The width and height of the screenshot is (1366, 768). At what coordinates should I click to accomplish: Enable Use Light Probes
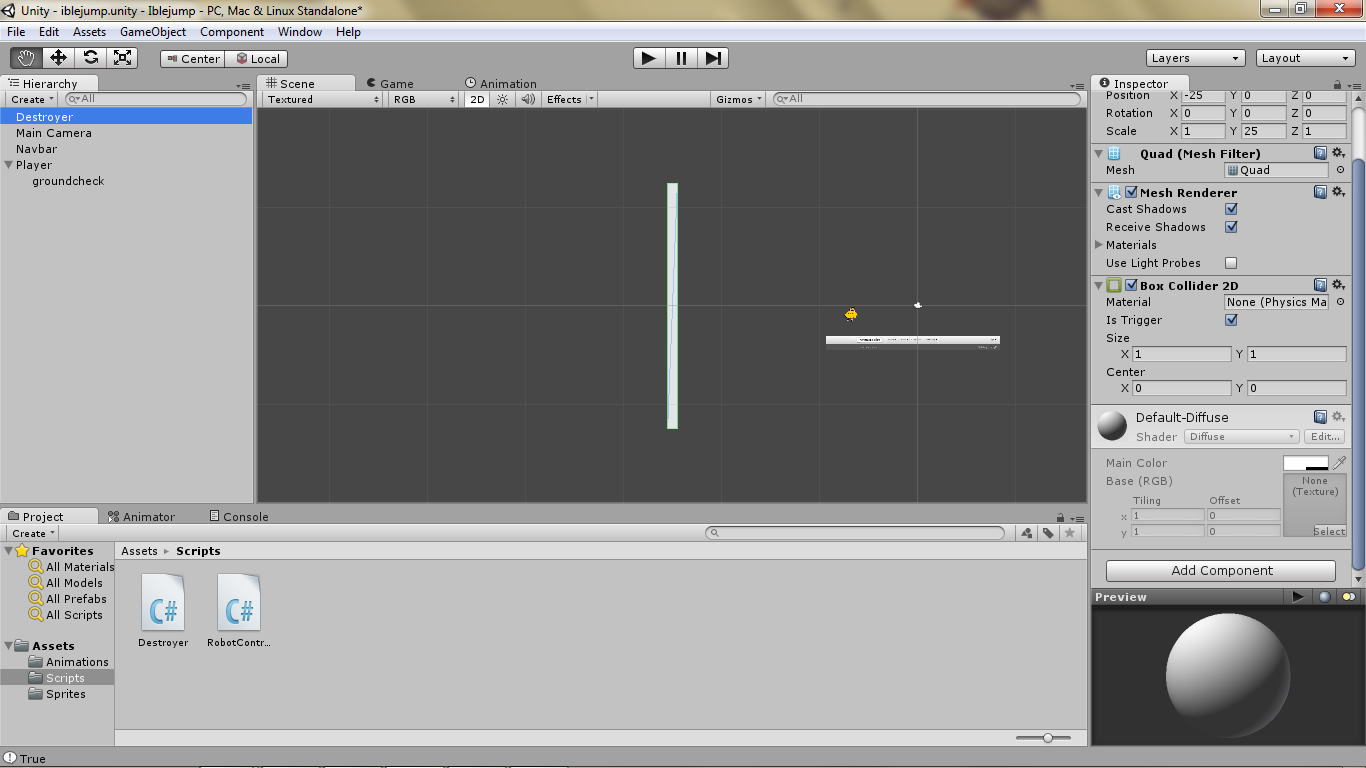coord(1231,263)
